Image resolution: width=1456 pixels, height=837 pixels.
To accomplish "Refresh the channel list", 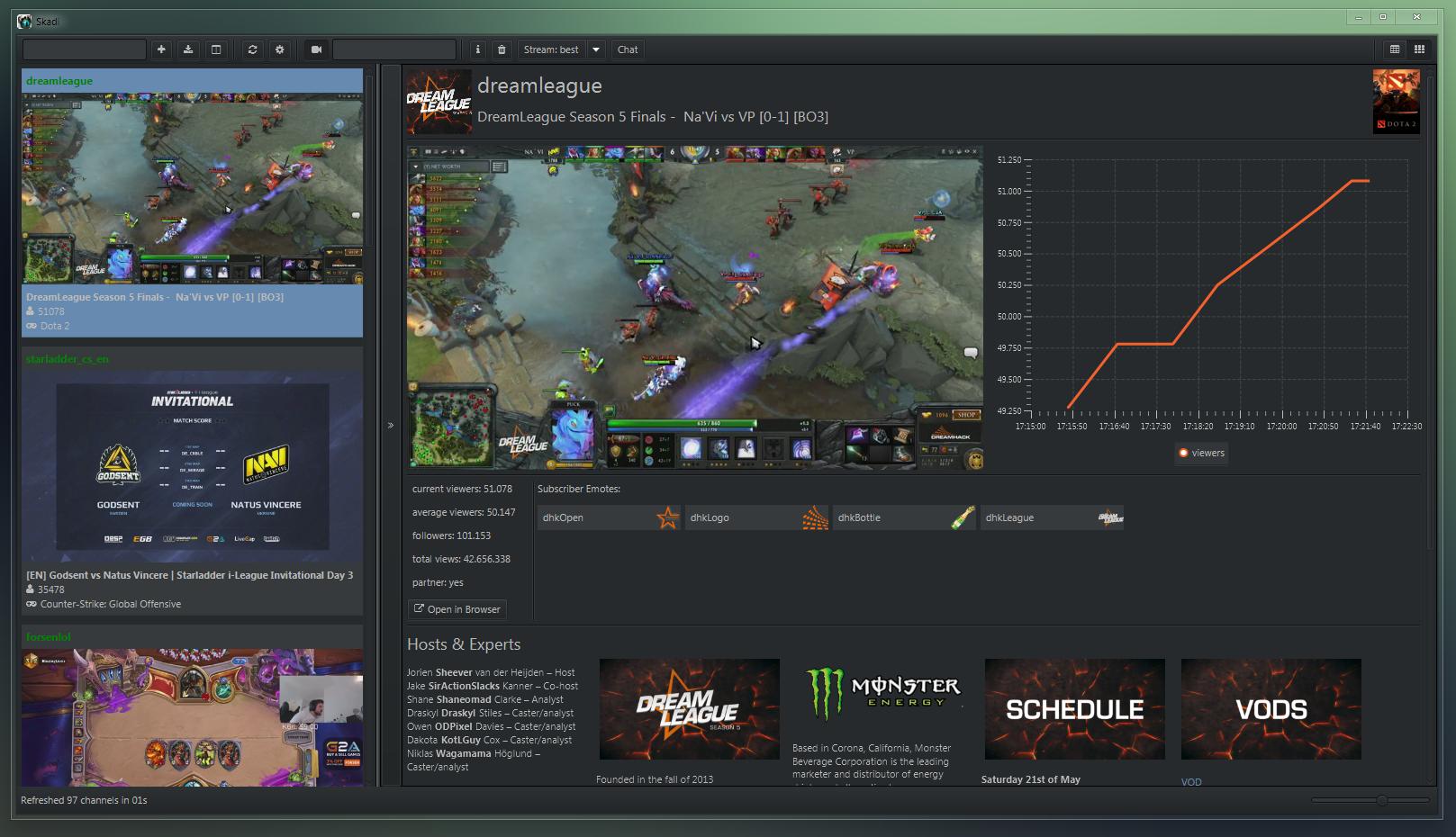I will point(252,49).
